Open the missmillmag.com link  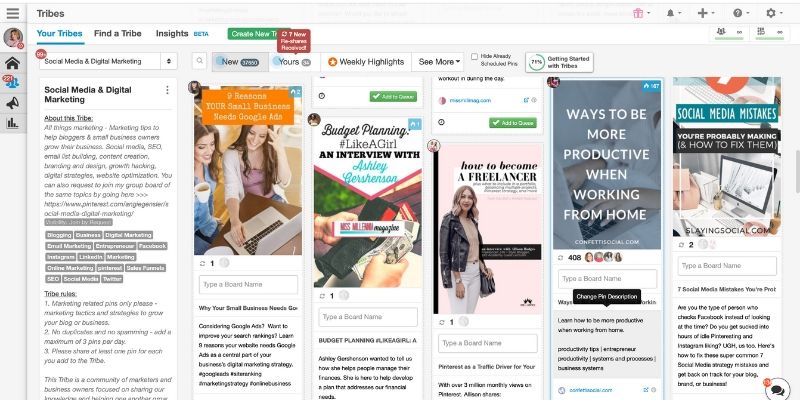[470, 101]
